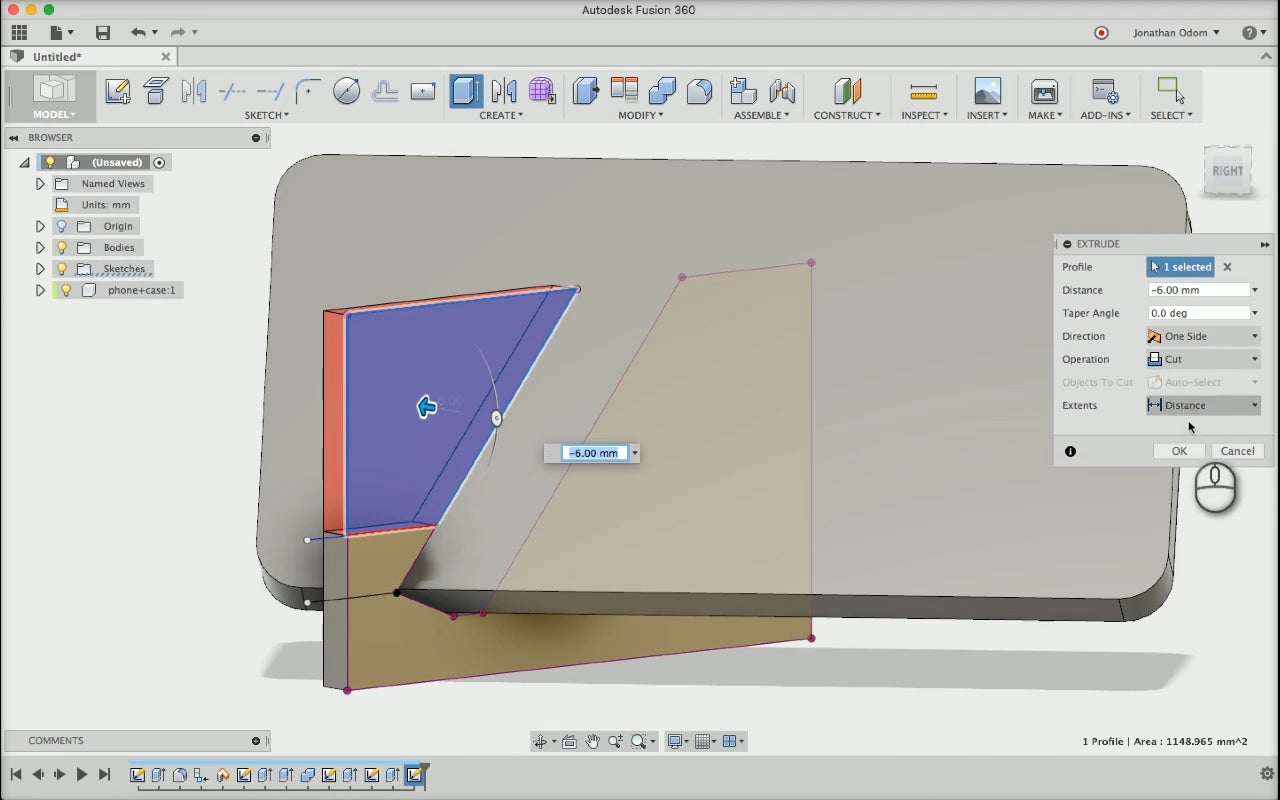The image size is (1280, 800).
Task: Click the Save icon in top bar
Action: coord(102,33)
